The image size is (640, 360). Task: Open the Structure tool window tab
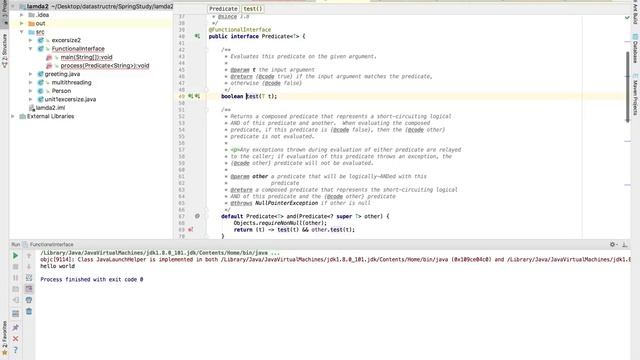(4, 51)
